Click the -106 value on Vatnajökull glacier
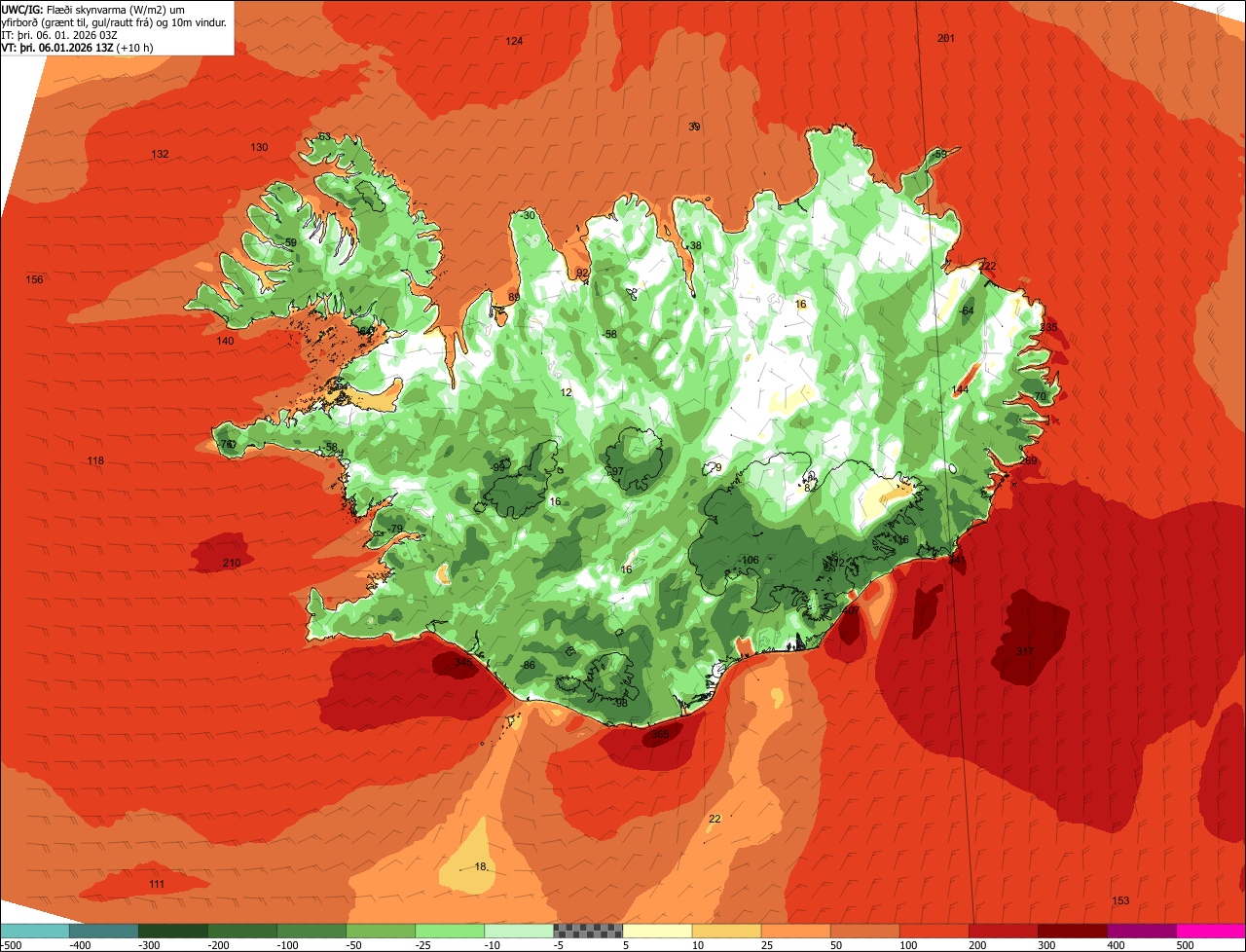Image resolution: width=1246 pixels, height=952 pixels. [x=749, y=561]
